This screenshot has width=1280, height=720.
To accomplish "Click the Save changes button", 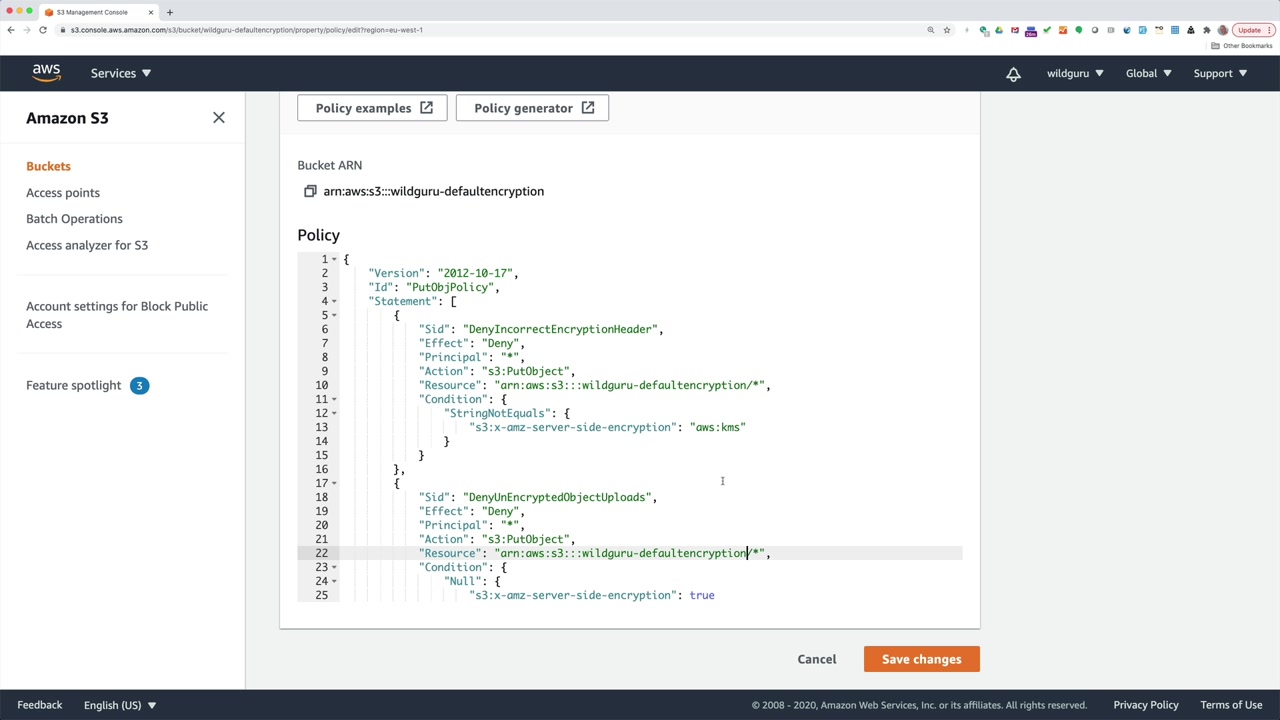I will pyautogui.click(x=921, y=659).
